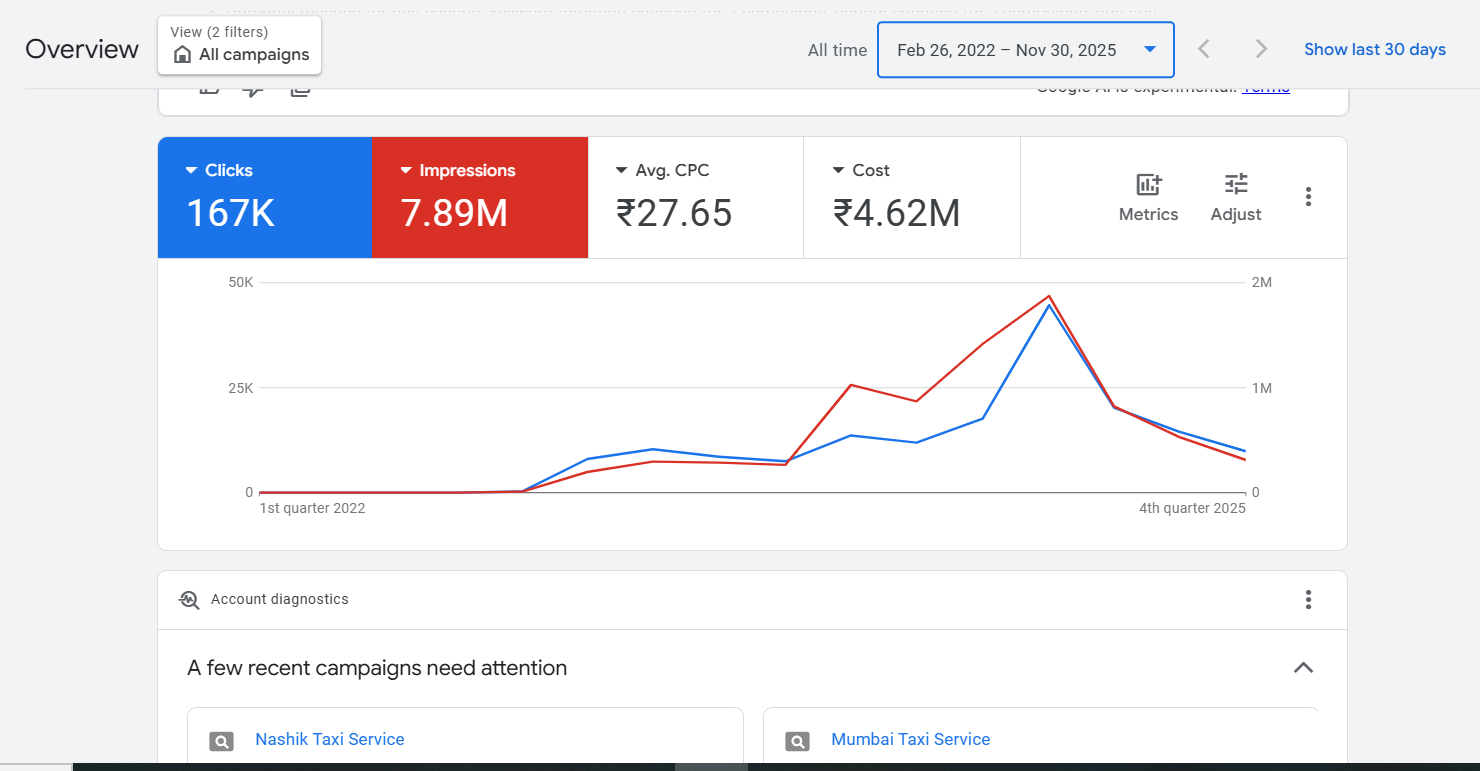
Task: Collapse the campaigns need attention section
Action: (x=1303, y=668)
